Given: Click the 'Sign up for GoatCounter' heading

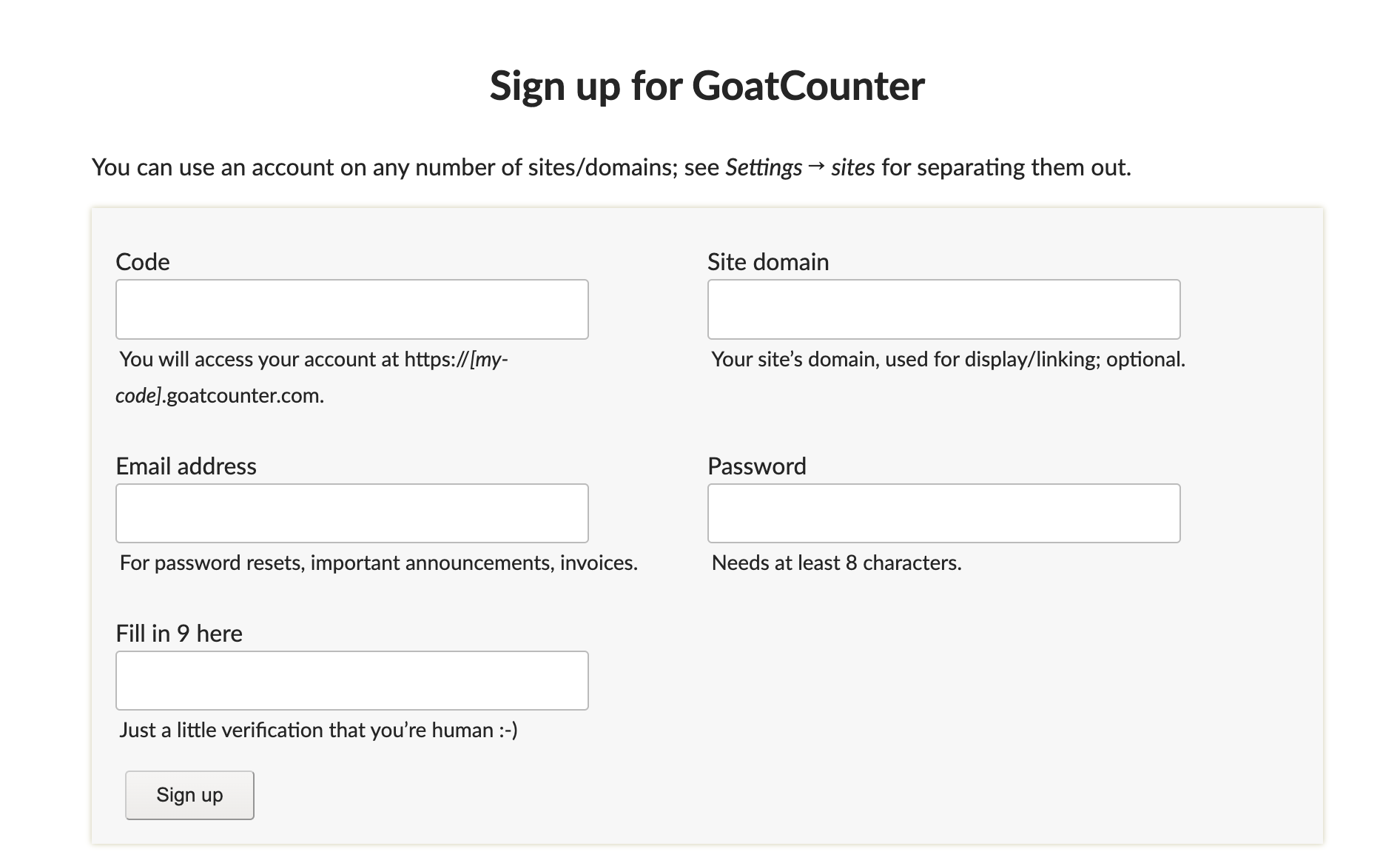Looking at the screenshot, I should [x=707, y=85].
